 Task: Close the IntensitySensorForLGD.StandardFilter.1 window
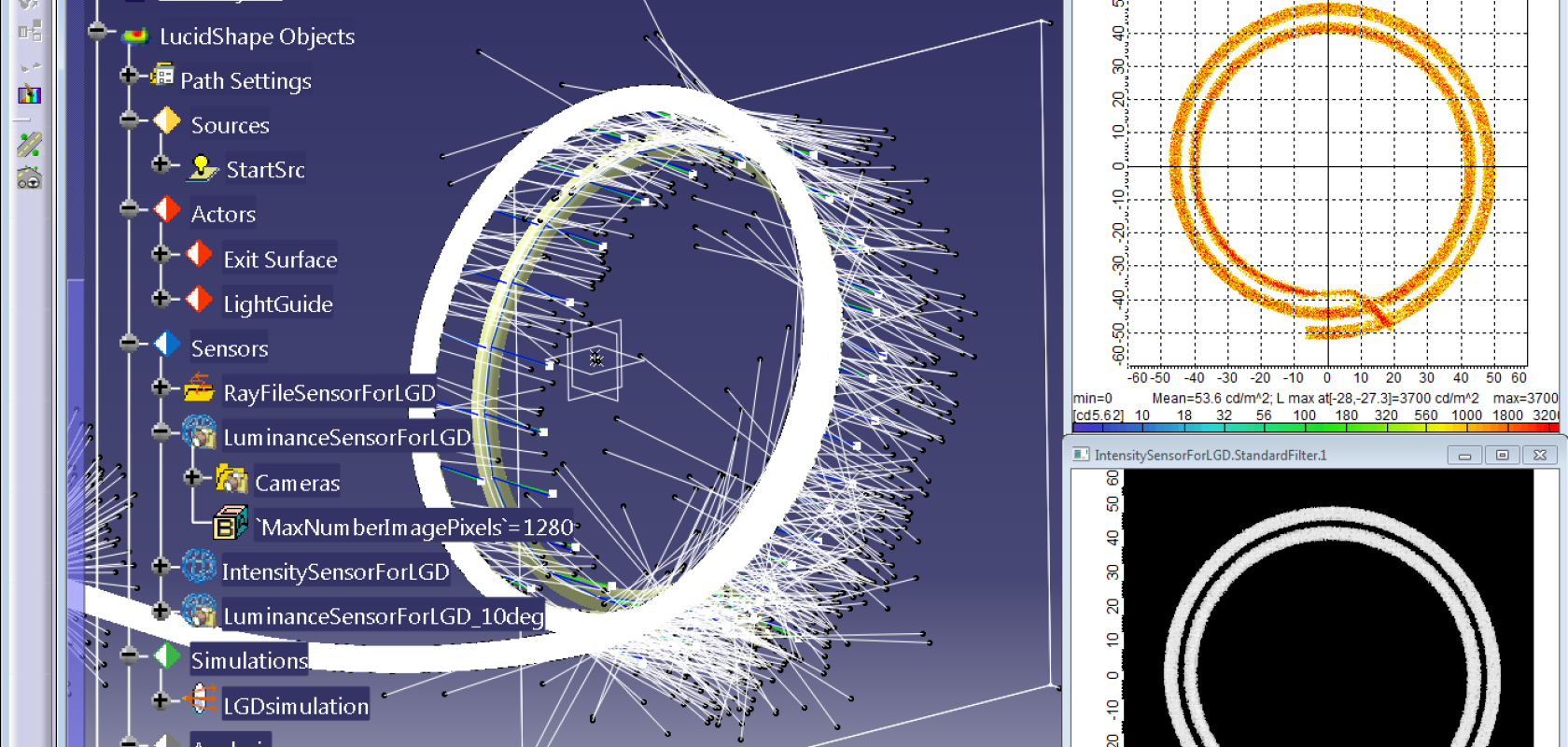1540,455
